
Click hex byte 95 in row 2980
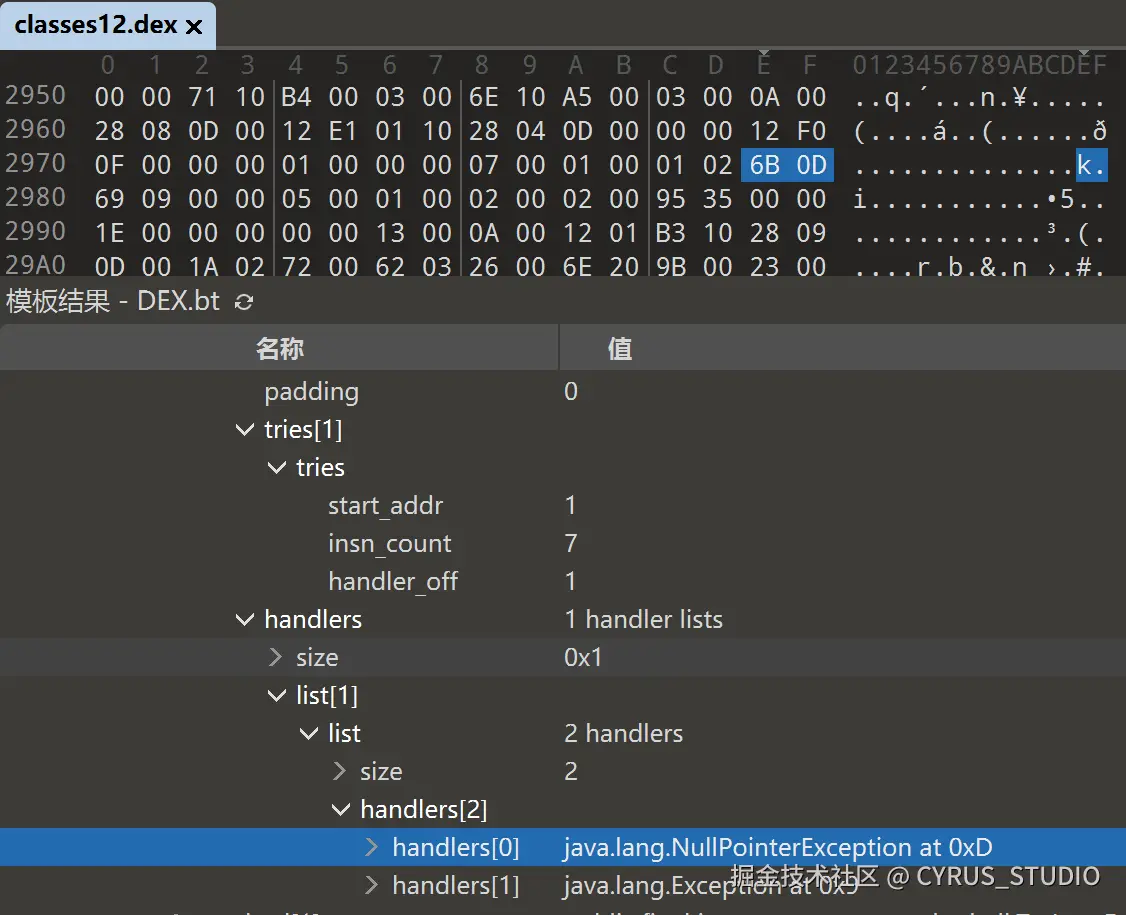pos(670,199)
